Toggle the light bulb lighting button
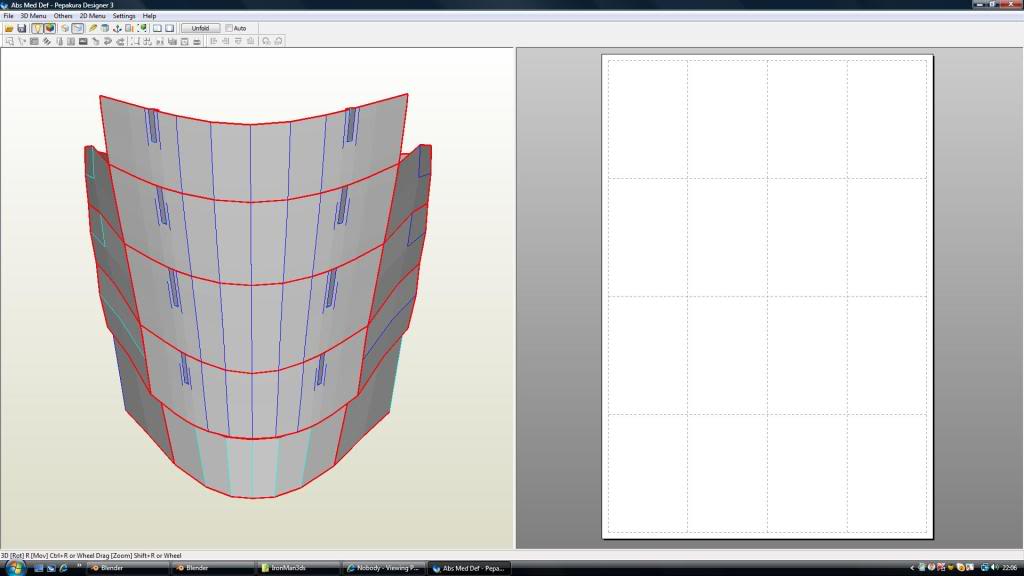 tap(37, 28)
